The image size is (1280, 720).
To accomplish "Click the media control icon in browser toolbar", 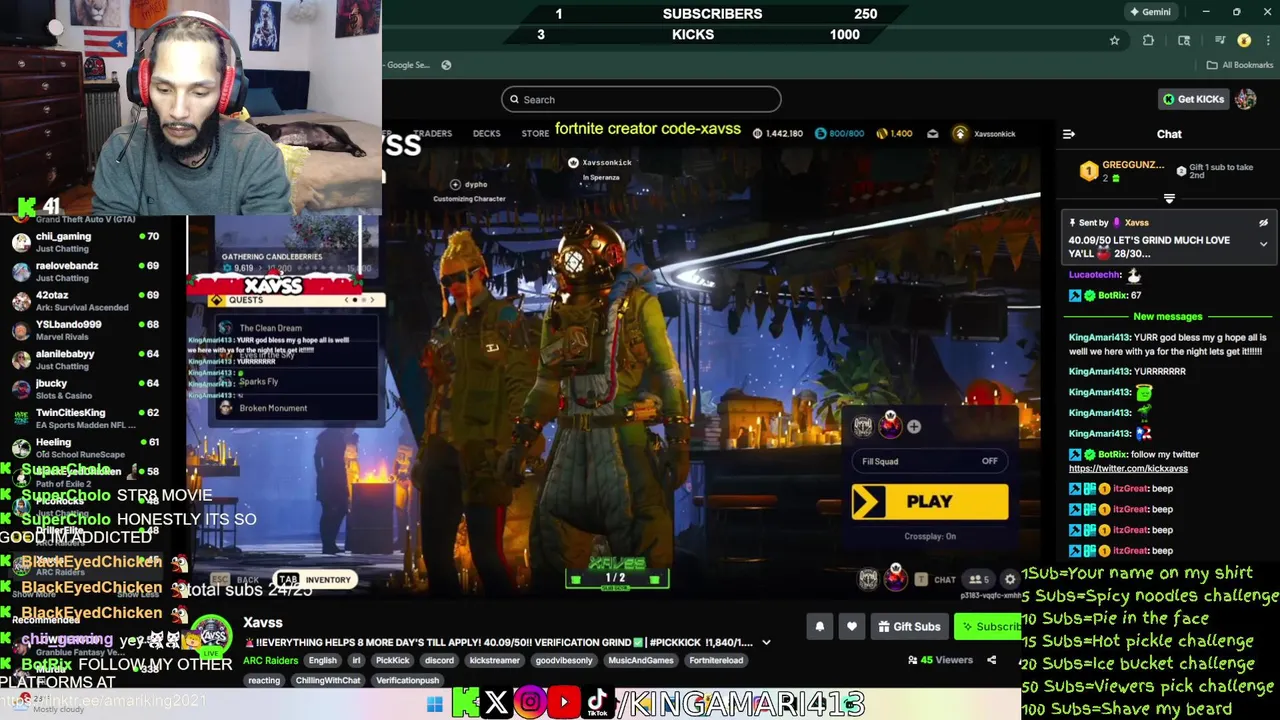I will tap(1220, 41).
